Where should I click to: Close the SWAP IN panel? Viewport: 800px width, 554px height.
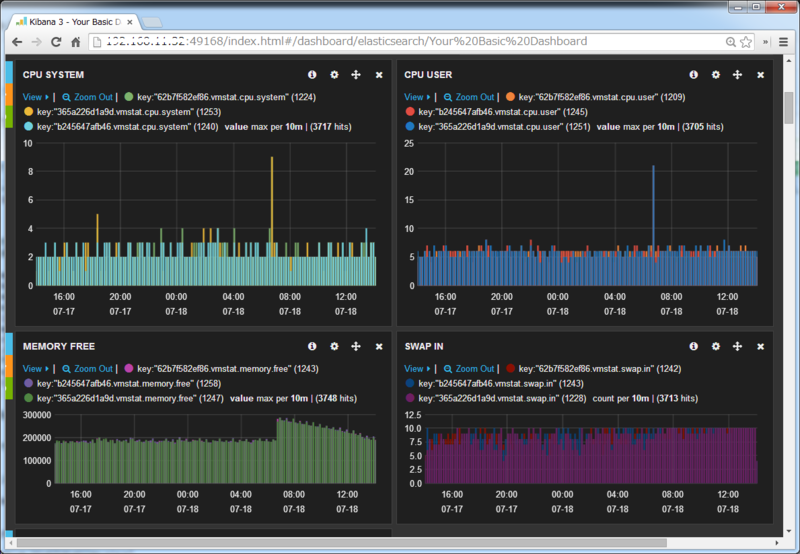(x=760, y=346)
